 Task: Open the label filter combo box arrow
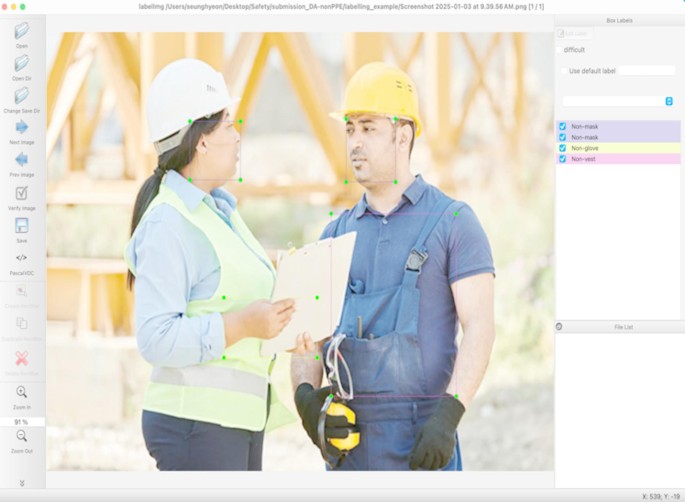click(669, 101)
